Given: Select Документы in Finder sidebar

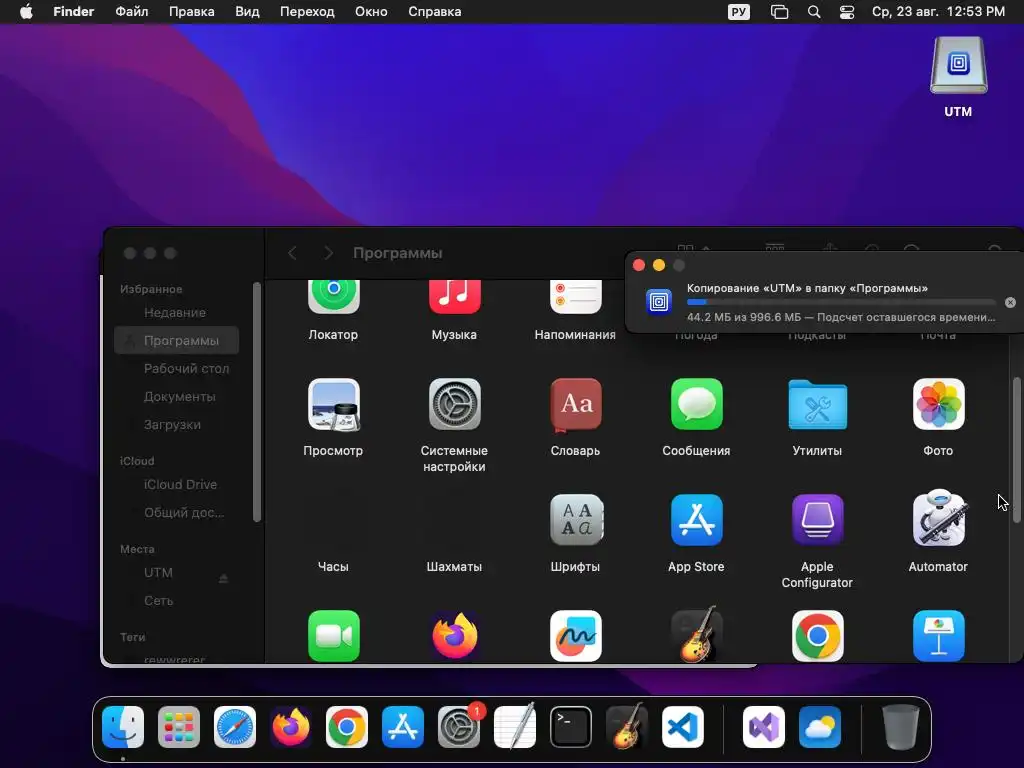Looking at the screenshot, I should point(176,396).
